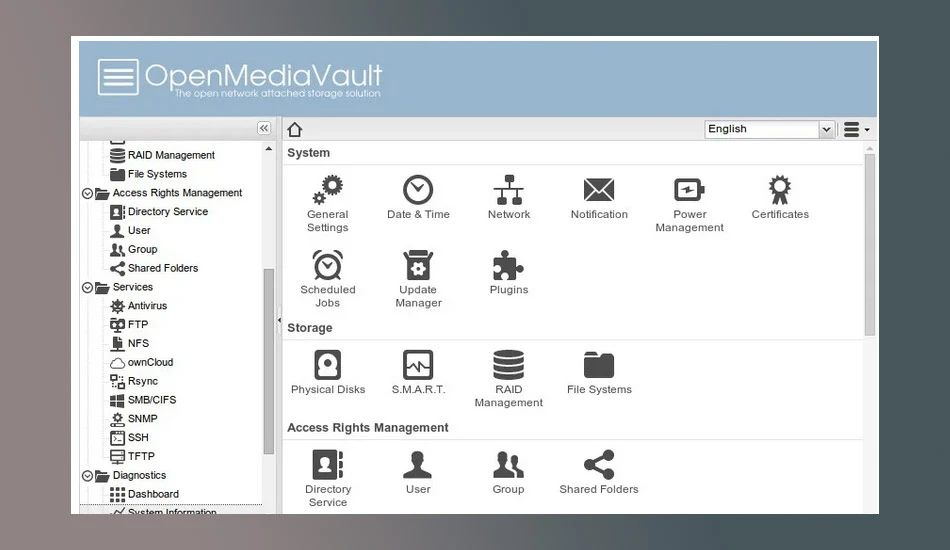Viewport: 950px width, 550px height.
Task: Select Dashboard under Diagnostics
Action: [144, 494]
